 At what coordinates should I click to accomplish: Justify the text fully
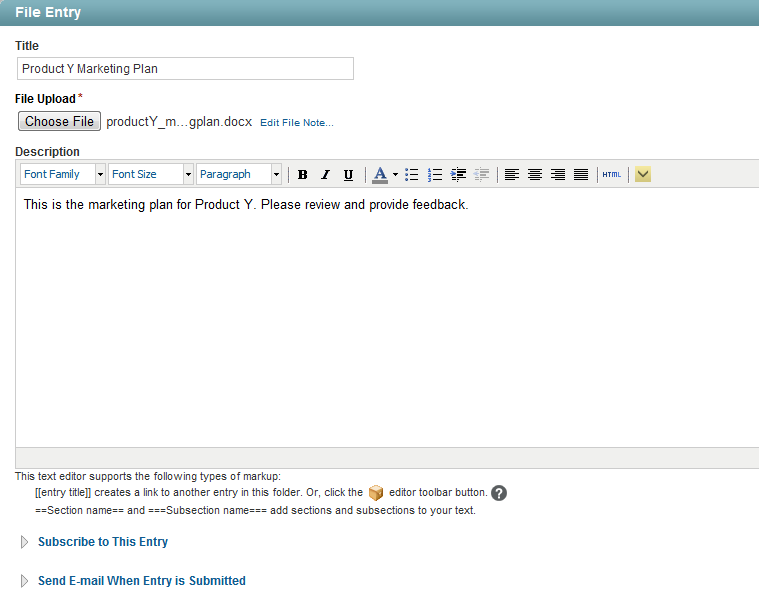pos(581,175)
